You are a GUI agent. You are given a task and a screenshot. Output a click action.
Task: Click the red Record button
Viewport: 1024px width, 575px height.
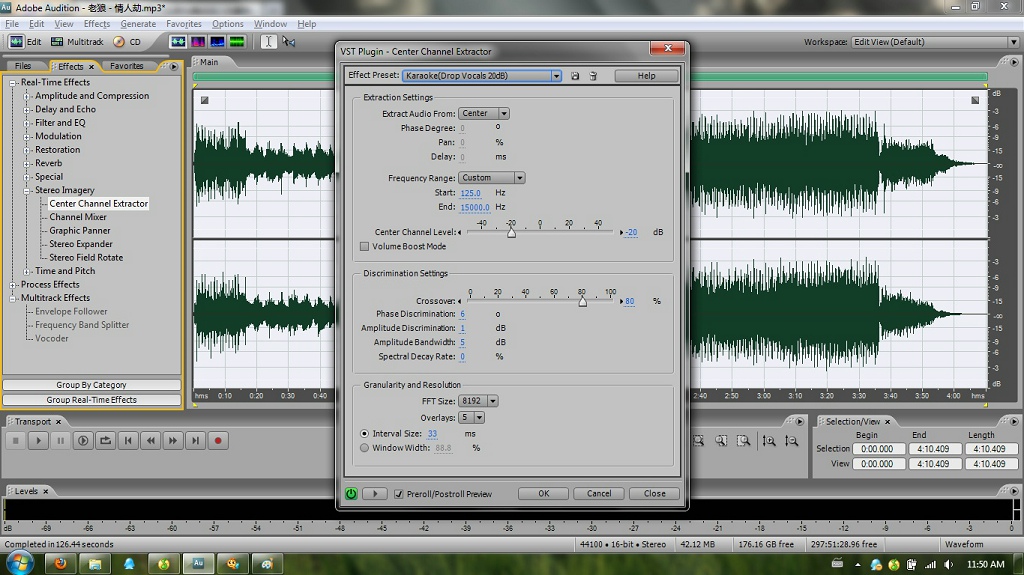coord(218,440)
